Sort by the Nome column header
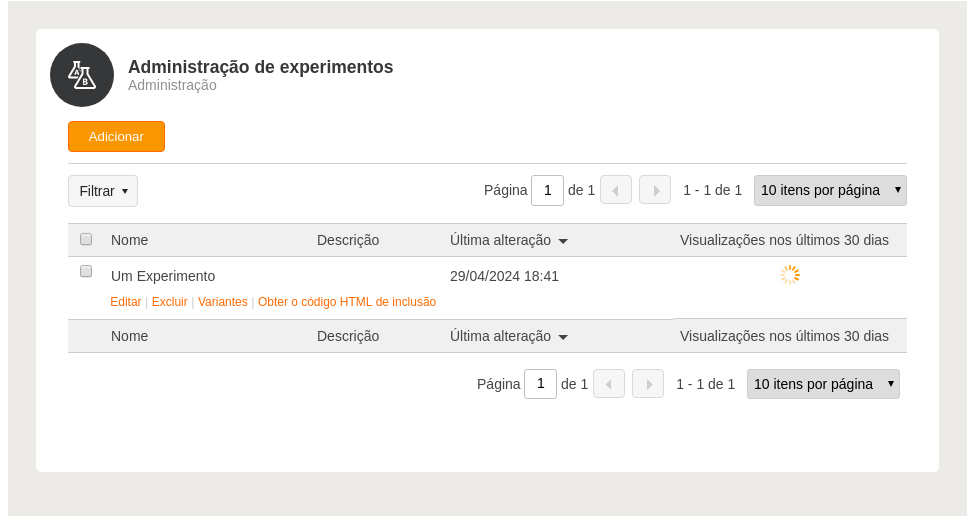975x525 pixels. click(129, 240)
